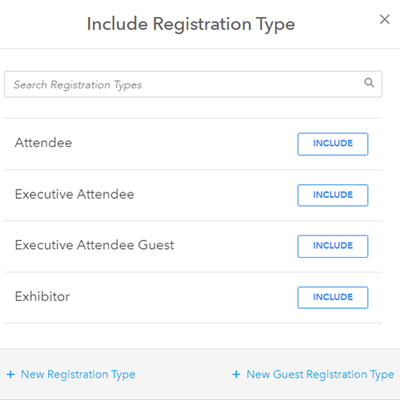Open the New Guest Registration Type link
The width and height of the screenshot is (400, 400).
pos(320,374)
